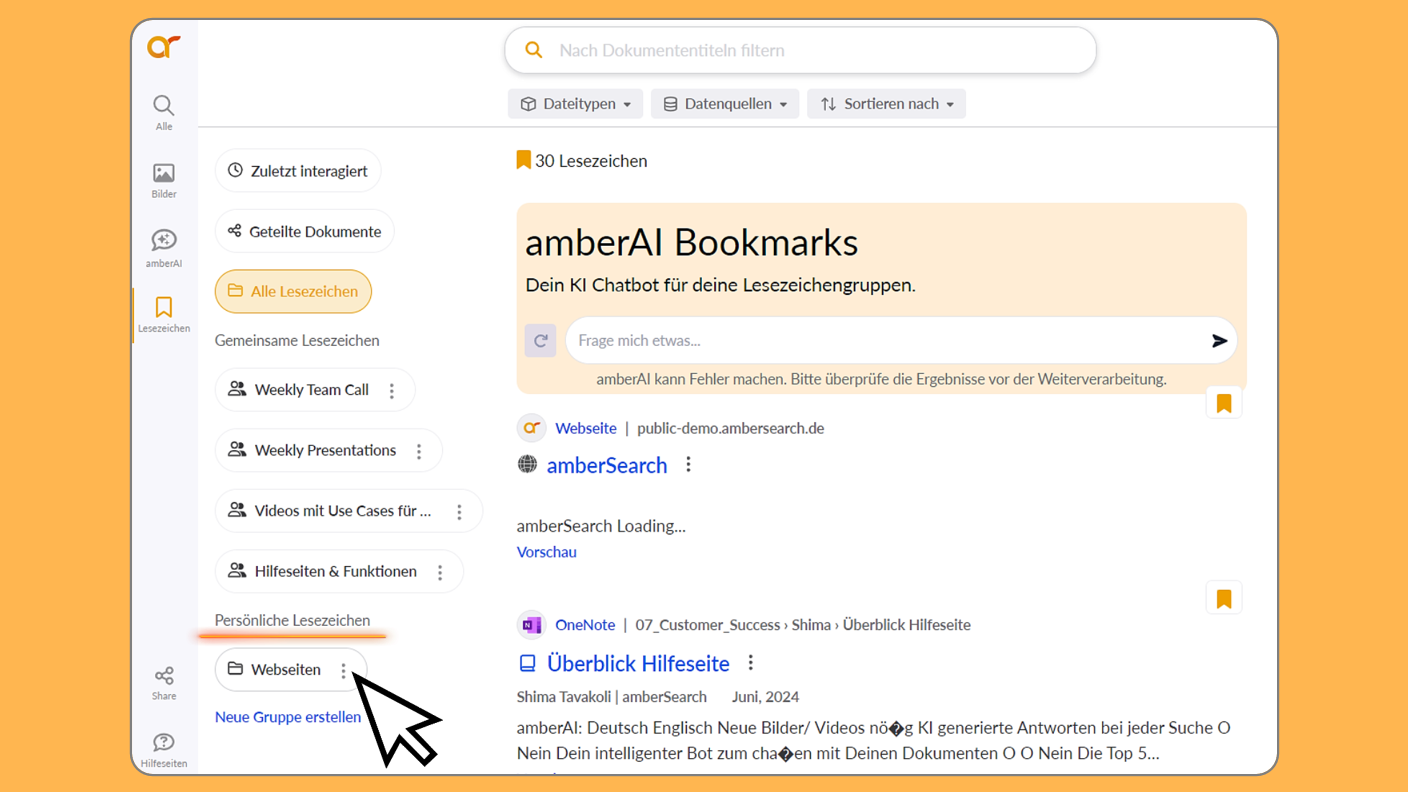Click the globe icon beside amberSearch

point(527,464)
